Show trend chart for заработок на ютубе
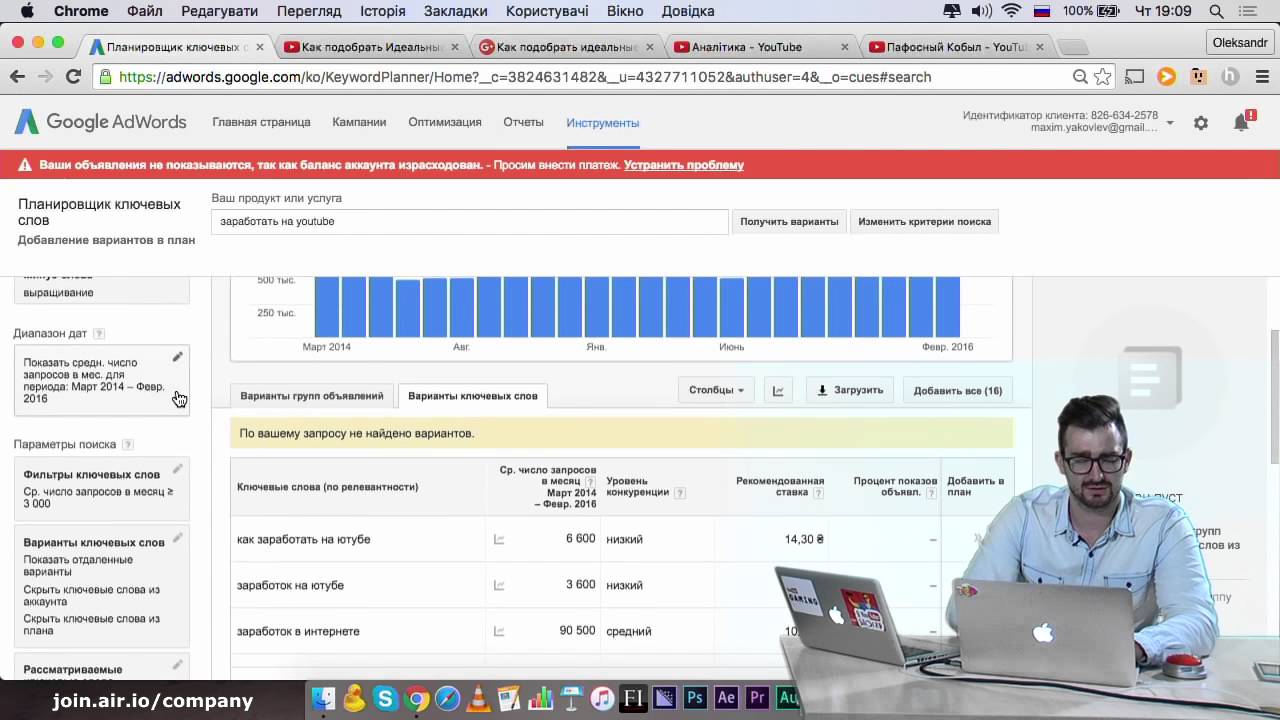Image resolution: width=1280 pixels, height=720 pixels. coord(499,585)
